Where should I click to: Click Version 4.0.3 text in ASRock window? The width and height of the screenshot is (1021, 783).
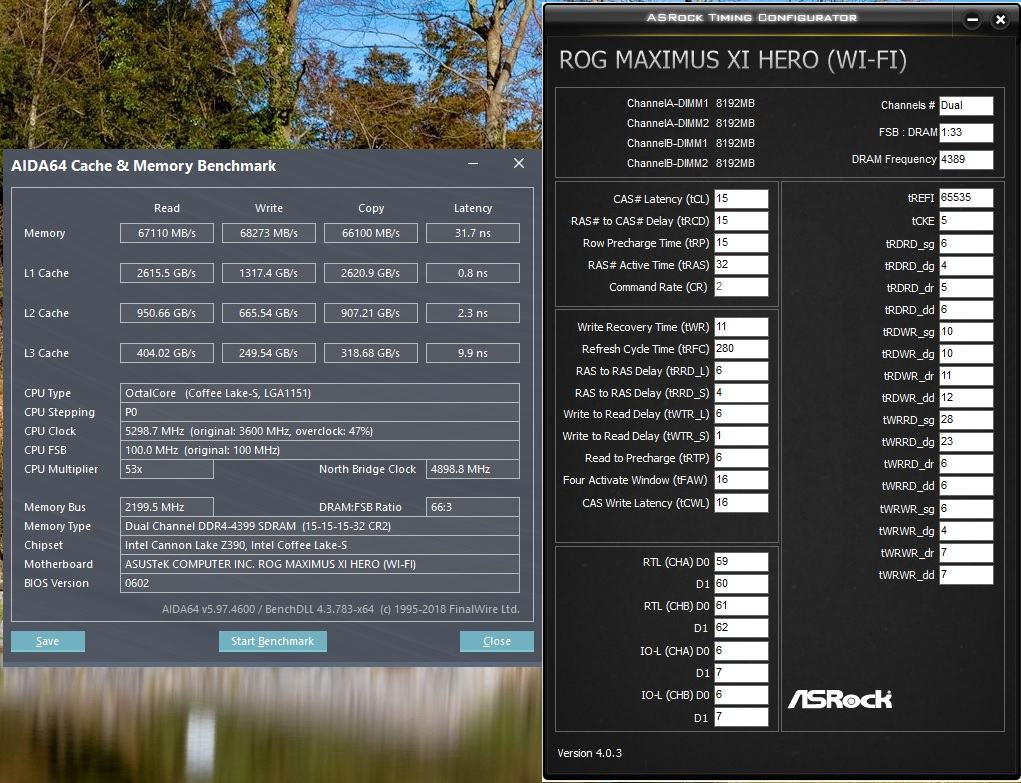[589, 753]
